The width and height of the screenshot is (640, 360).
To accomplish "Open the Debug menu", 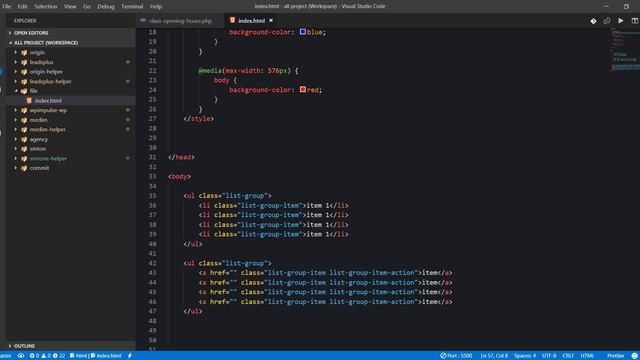I will point(106,7).
